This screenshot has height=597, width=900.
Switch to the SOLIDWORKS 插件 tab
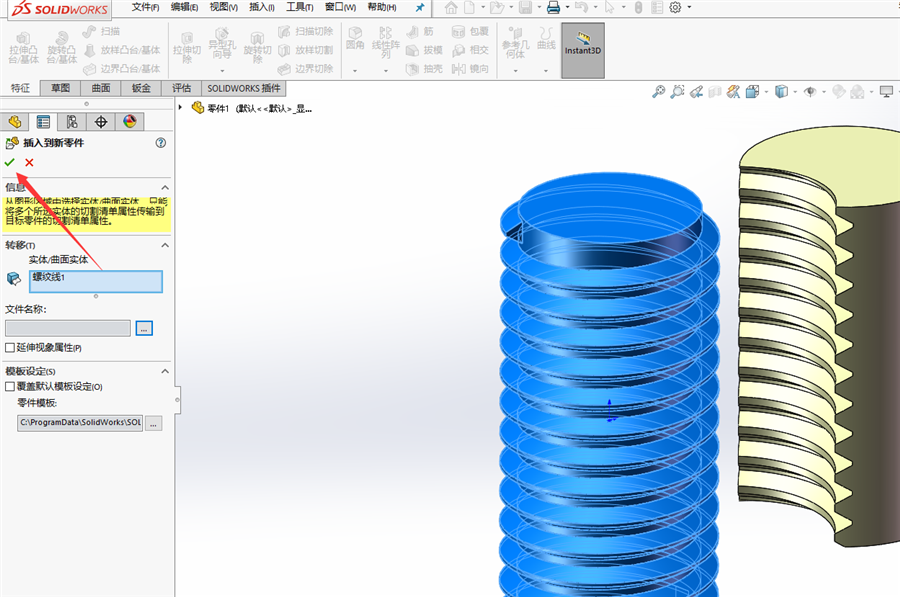[x=244, y=88]
